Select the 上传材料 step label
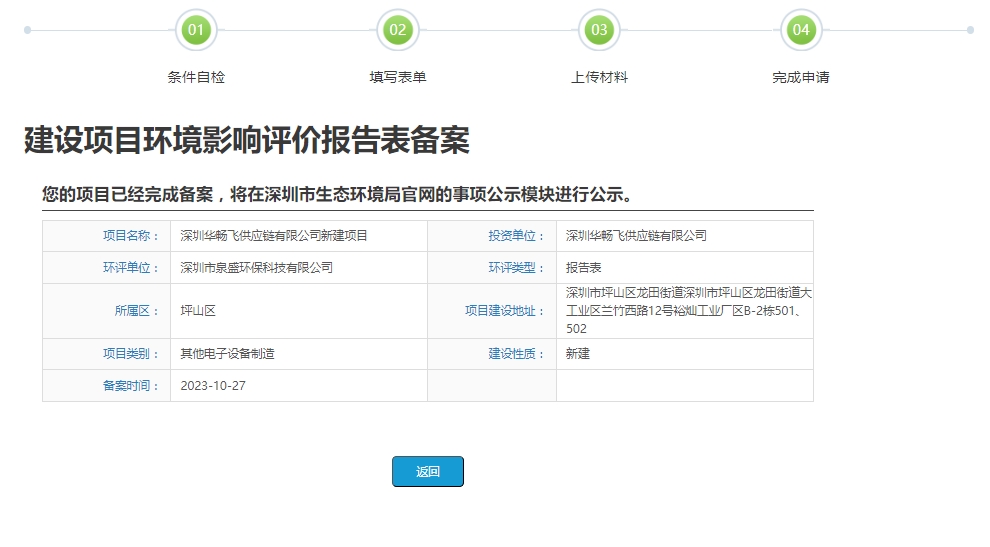This screenshot has width=990, height=547. [x=599, y=77]
